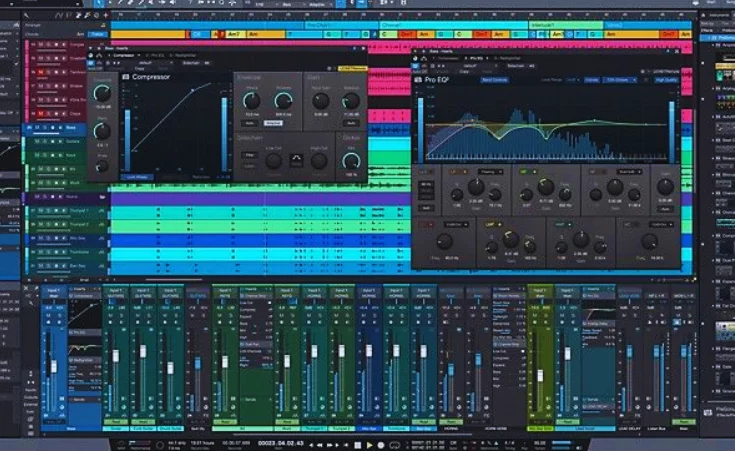Click Listen button in Compressor sidechain

[249, 166]
